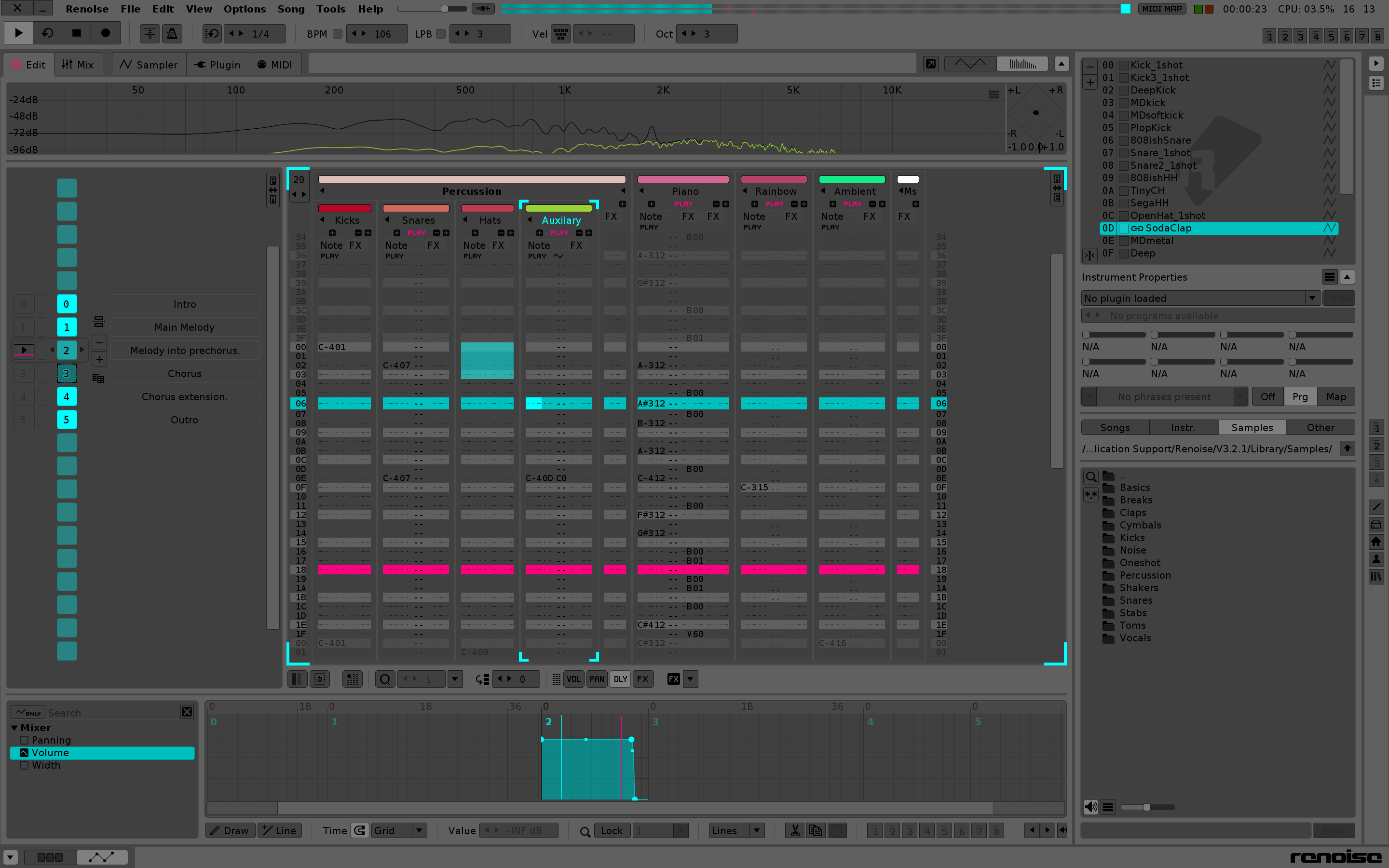Collapse the Kicks track arrow
The height and width of the screenshot is (868, 1389).
point(323,220)
